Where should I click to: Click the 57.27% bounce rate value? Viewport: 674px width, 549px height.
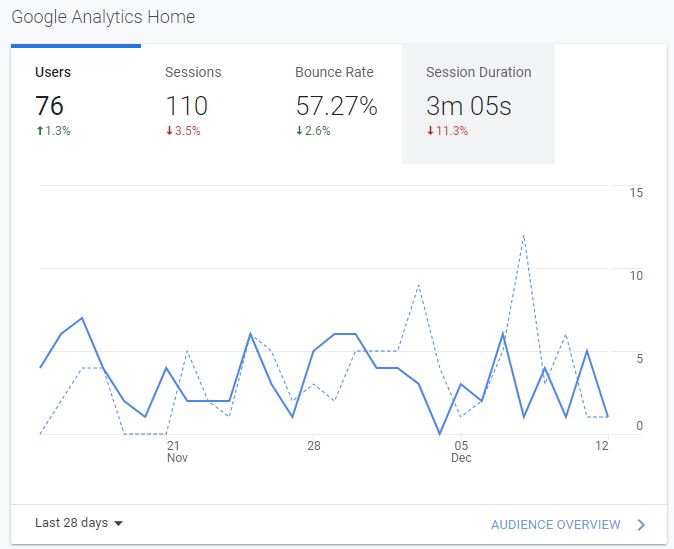[x=337, y=106]
